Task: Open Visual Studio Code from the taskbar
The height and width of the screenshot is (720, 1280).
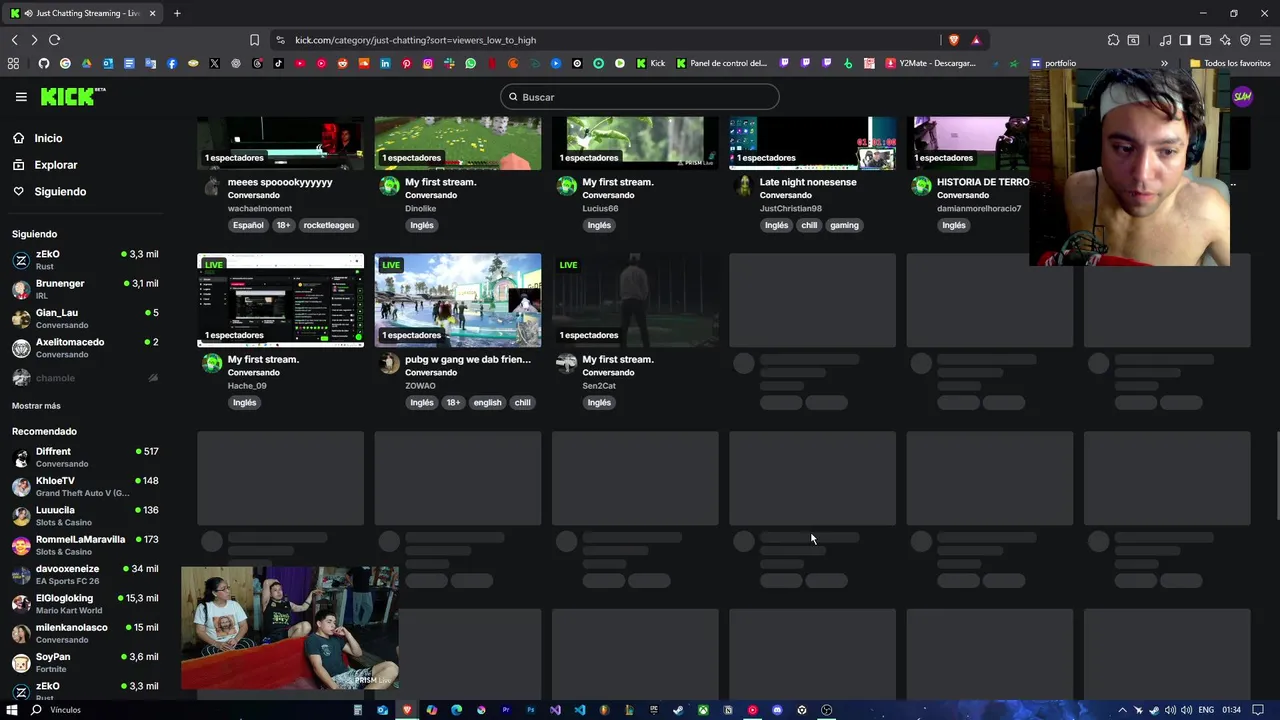Action: 580,710
